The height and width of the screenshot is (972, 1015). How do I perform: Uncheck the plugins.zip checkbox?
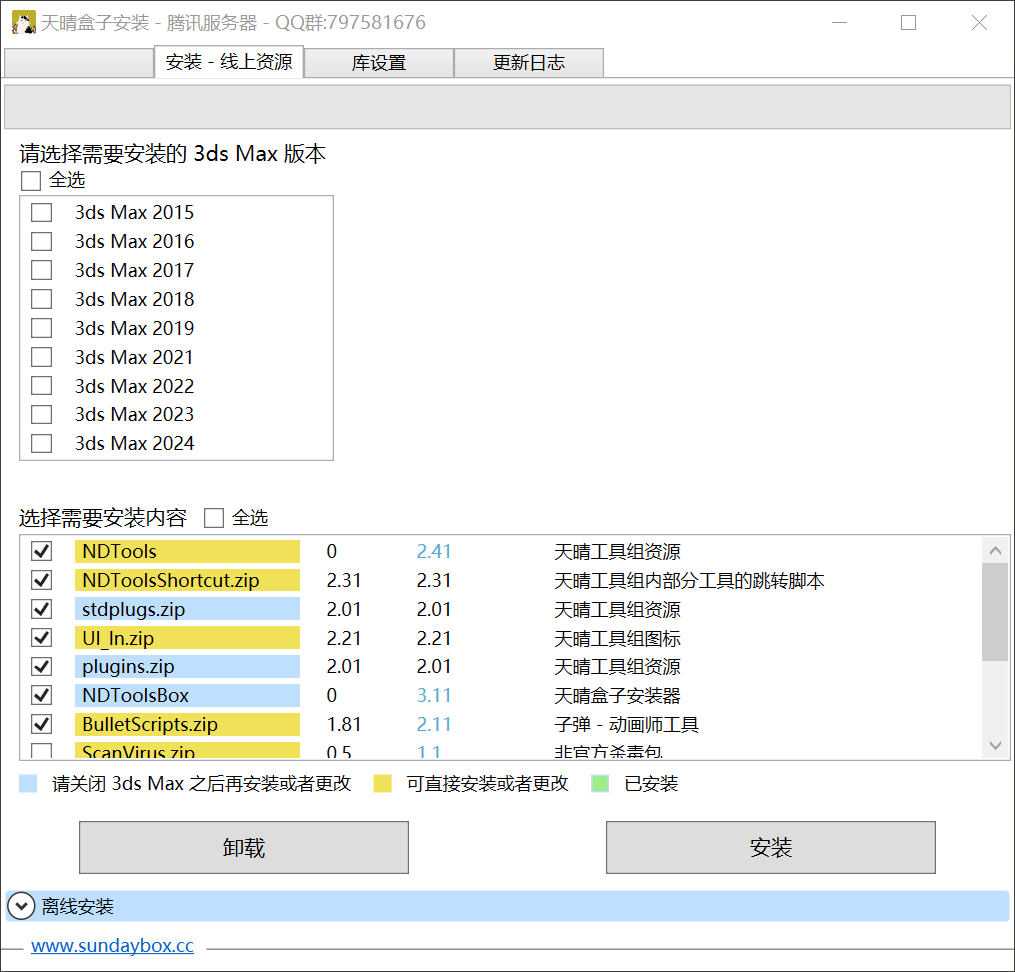(x=41, y=667)
